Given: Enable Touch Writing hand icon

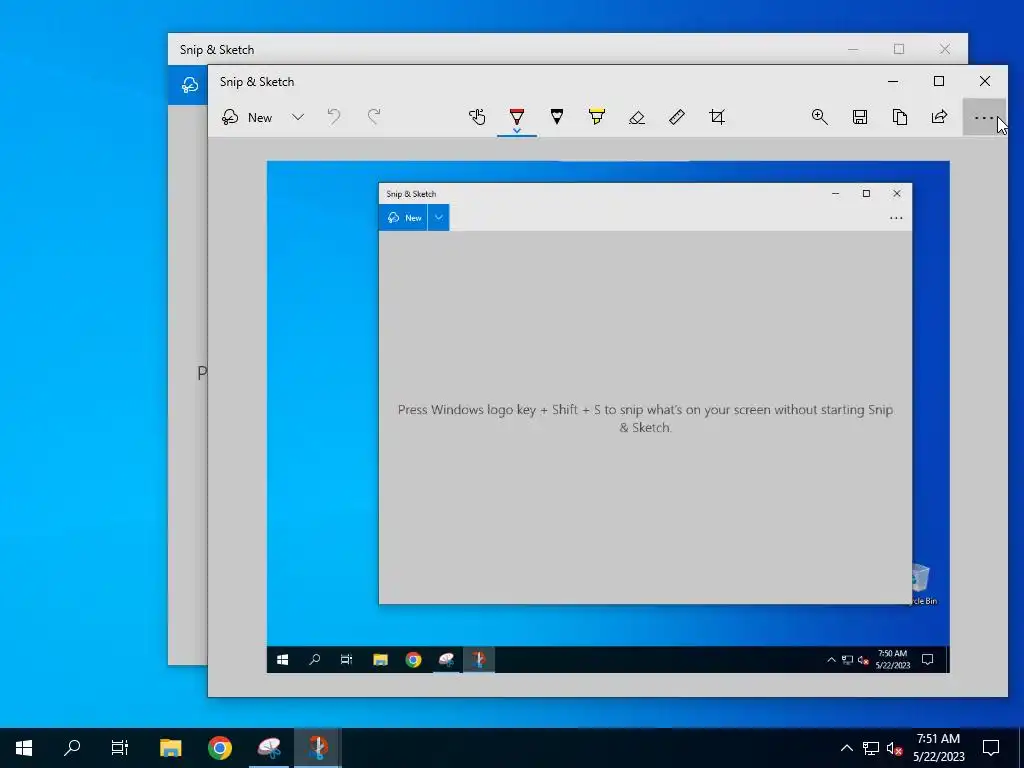Looking at the screenshot, I should (477, 118).
